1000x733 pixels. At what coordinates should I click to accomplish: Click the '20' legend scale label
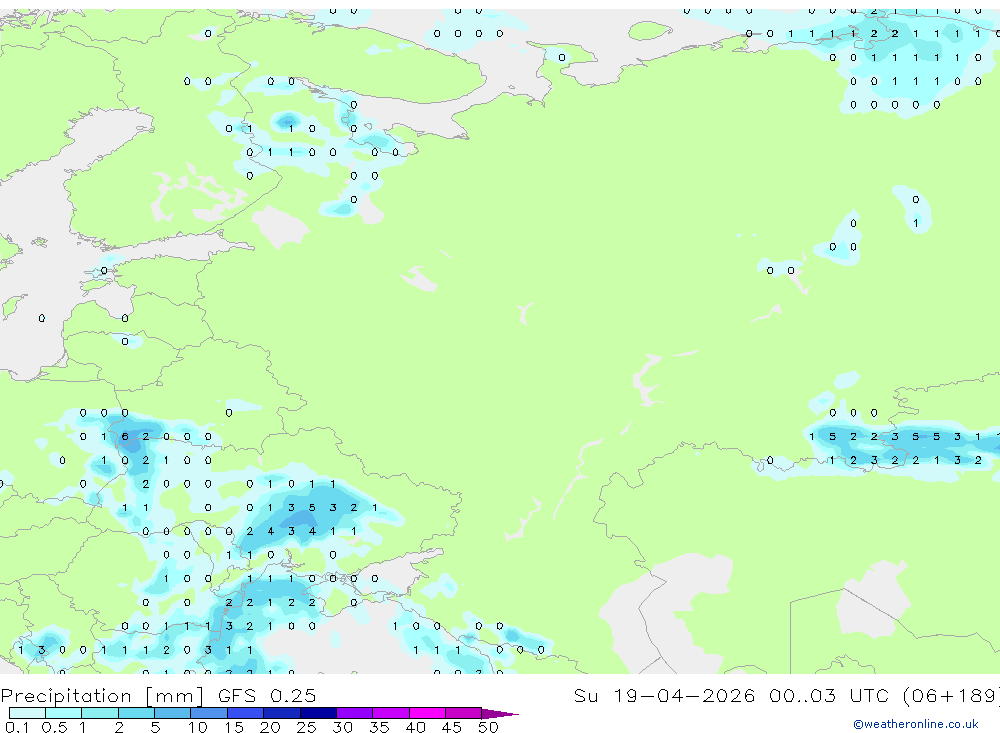[270, 727]
